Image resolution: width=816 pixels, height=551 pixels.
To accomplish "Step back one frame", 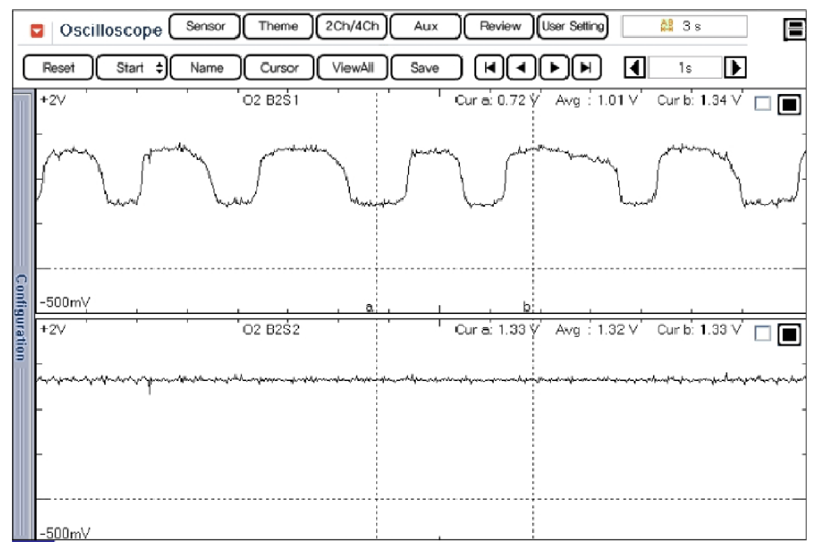I will coord(521,68).
